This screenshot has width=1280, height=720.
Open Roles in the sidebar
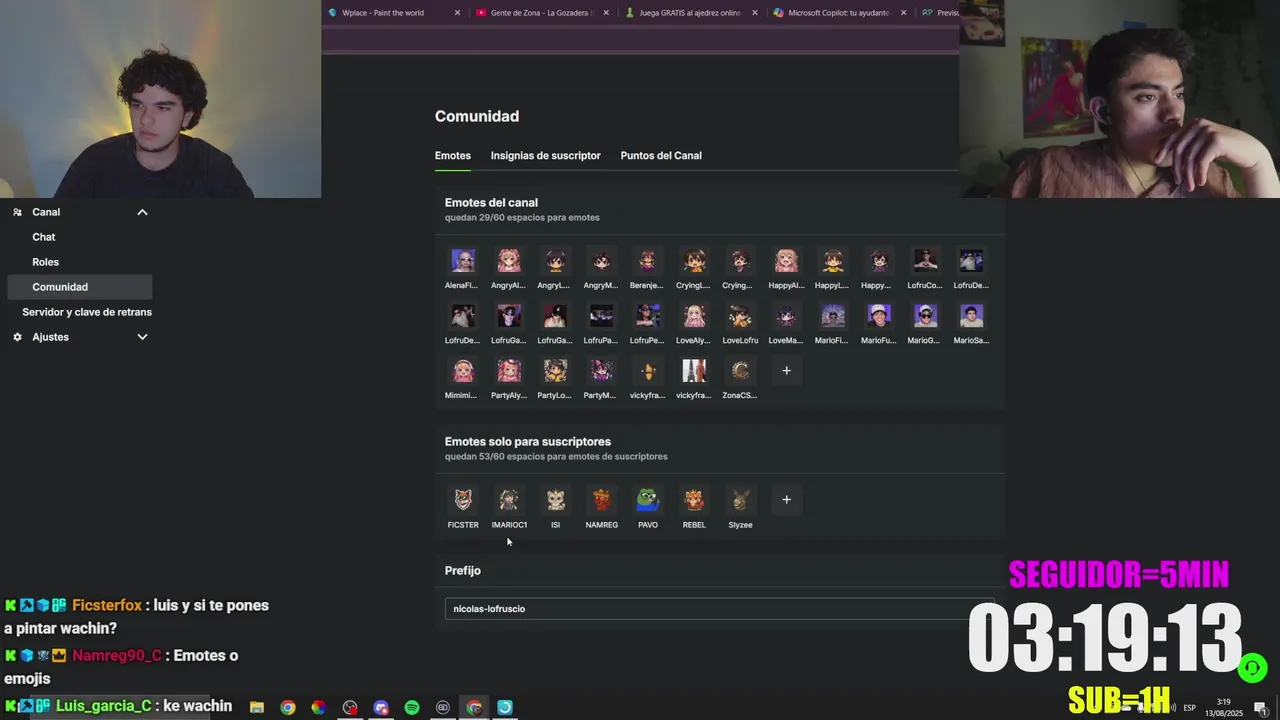[45, 262]
